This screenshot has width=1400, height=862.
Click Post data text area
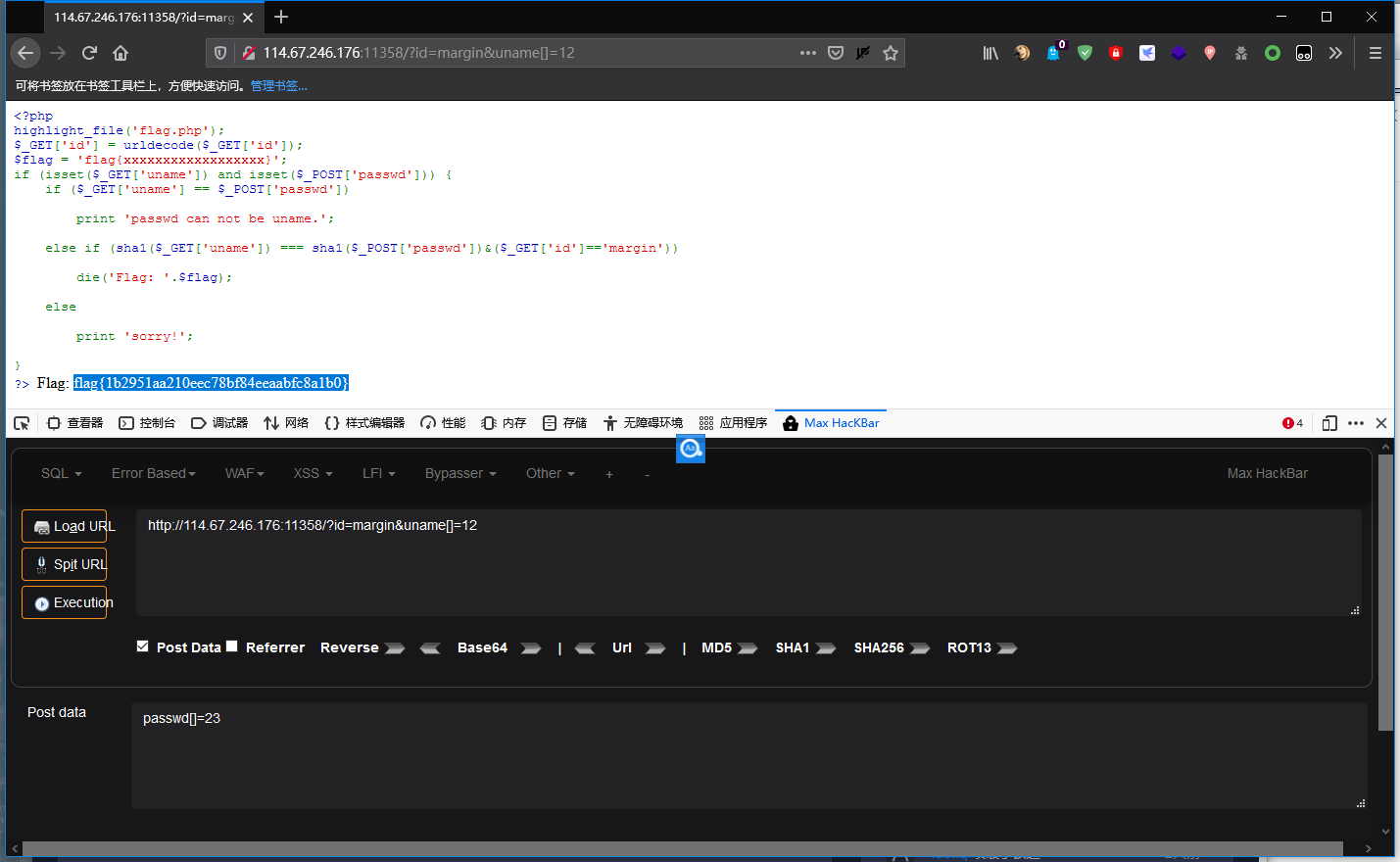(x=748, y=755)
